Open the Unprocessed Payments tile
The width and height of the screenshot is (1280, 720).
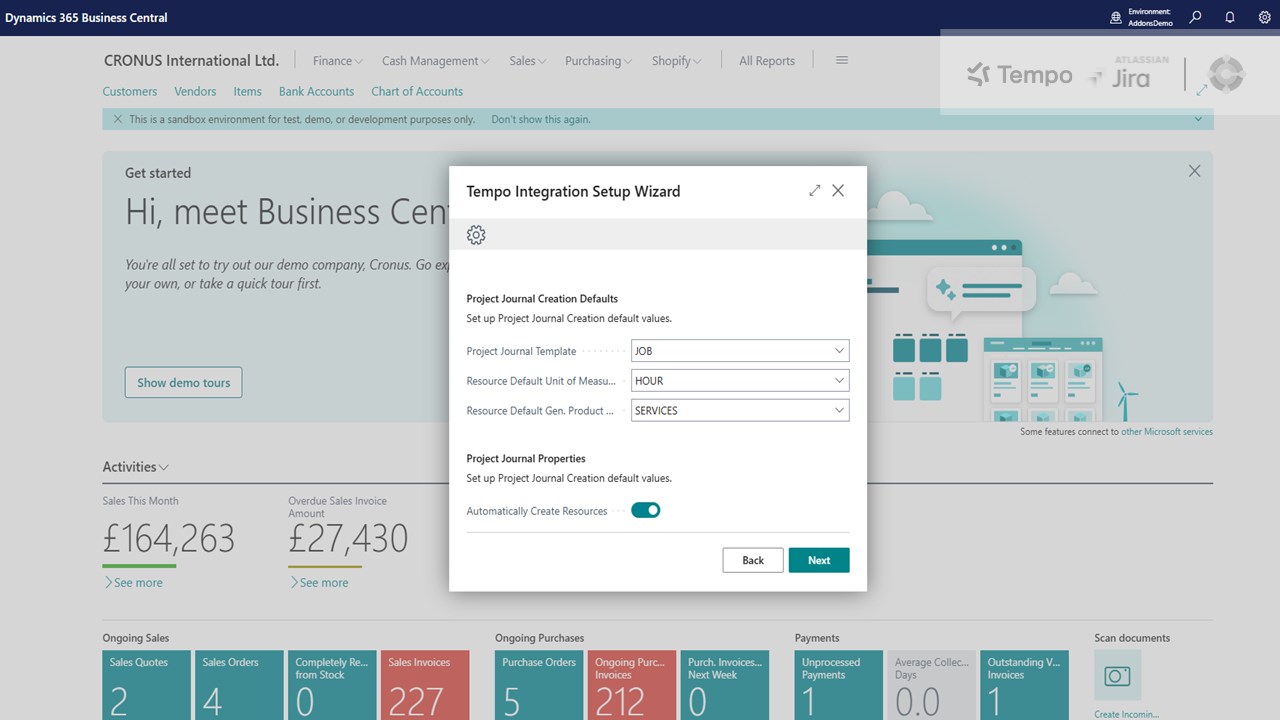point(839,685)
